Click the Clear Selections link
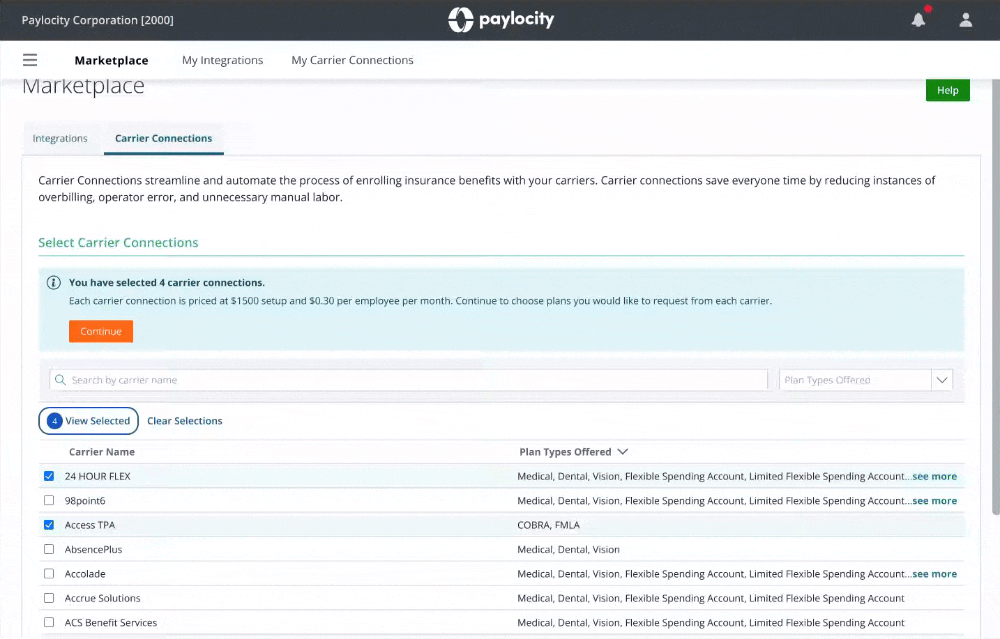 pos(185,421)
